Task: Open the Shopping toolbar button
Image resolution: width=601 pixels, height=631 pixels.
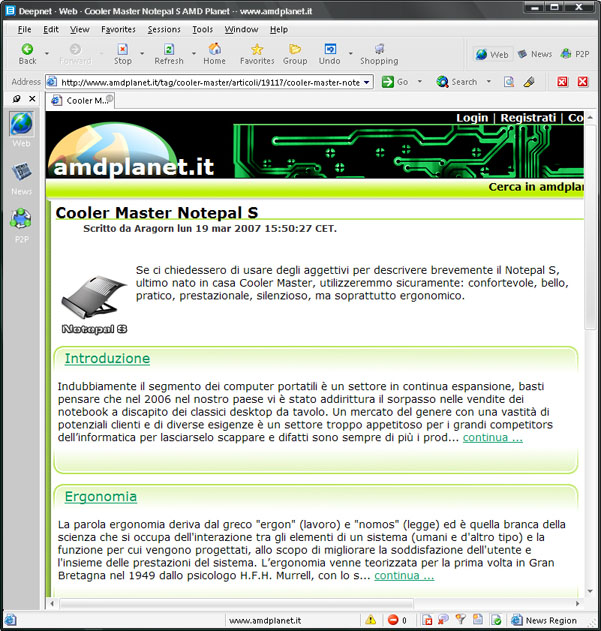Action: pos(379,54)
